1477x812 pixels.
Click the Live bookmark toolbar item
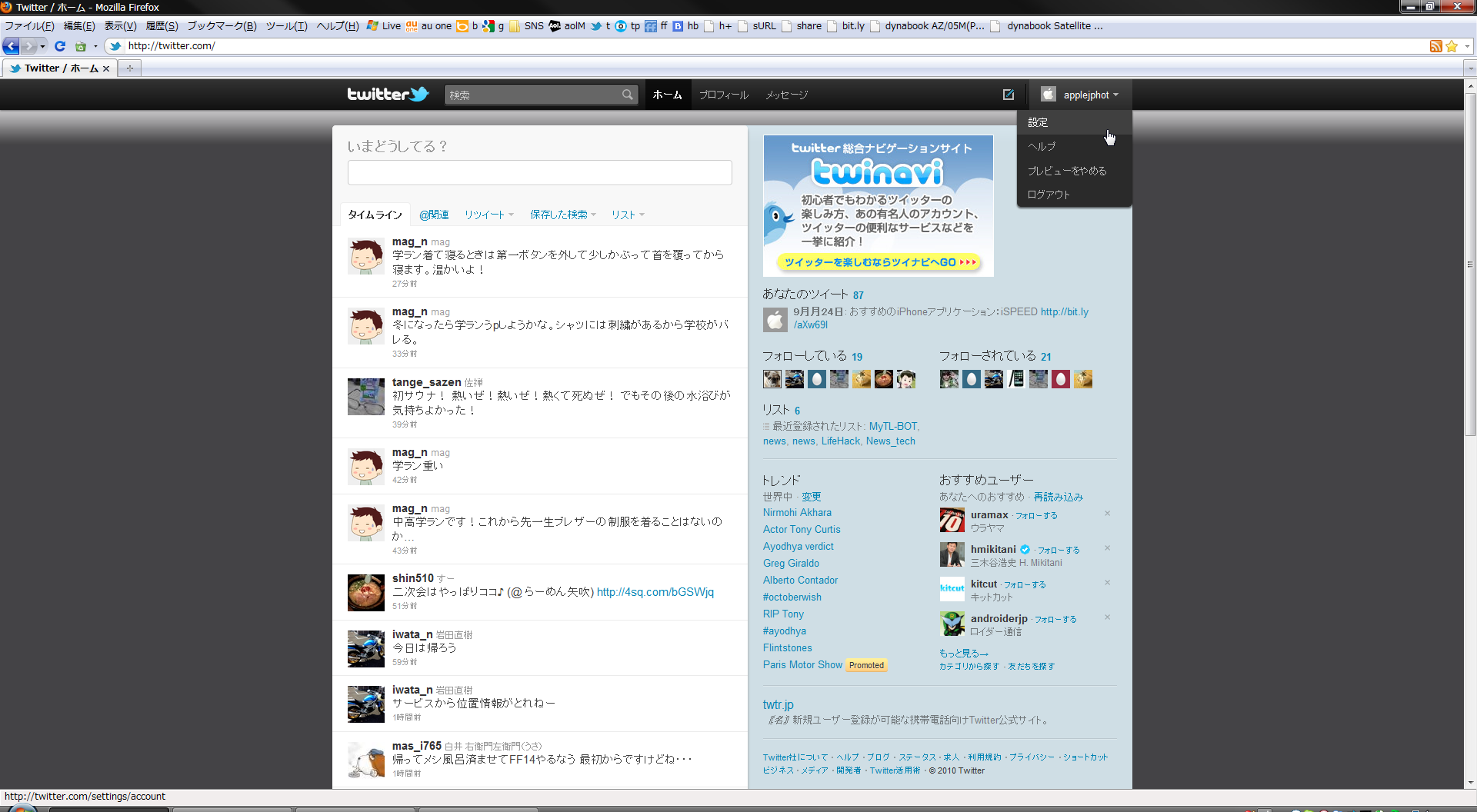pyautogui.click(x=384, y=26)
